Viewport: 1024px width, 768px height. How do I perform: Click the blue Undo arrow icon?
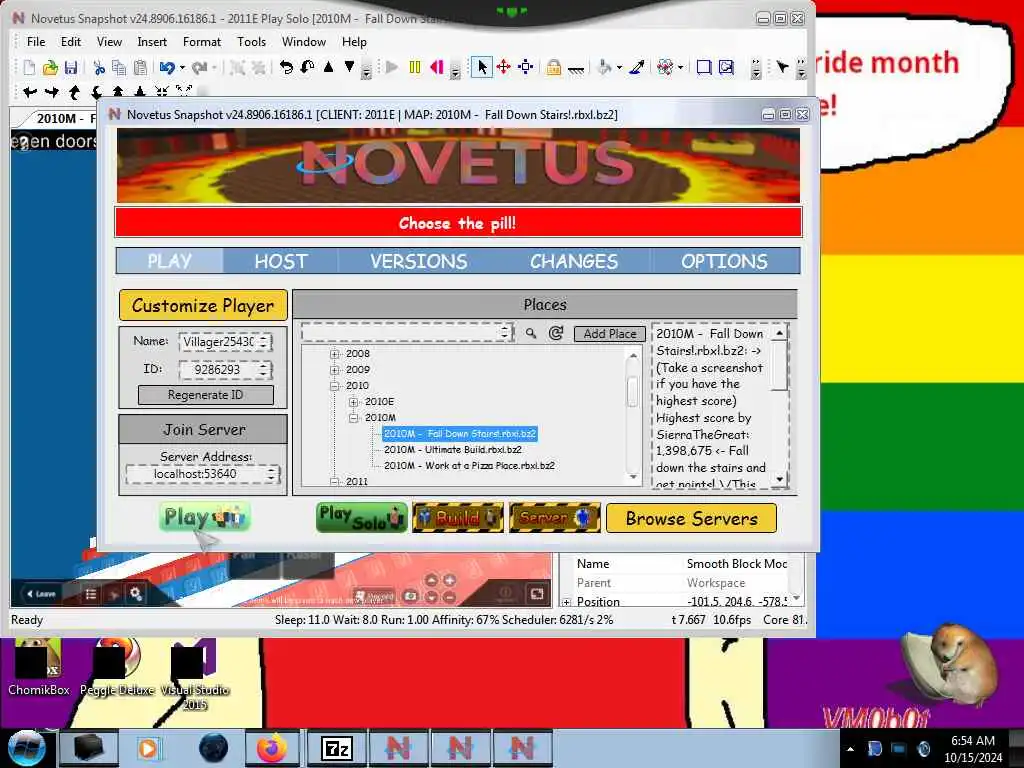pyautogui.click(x=167, y=67)
